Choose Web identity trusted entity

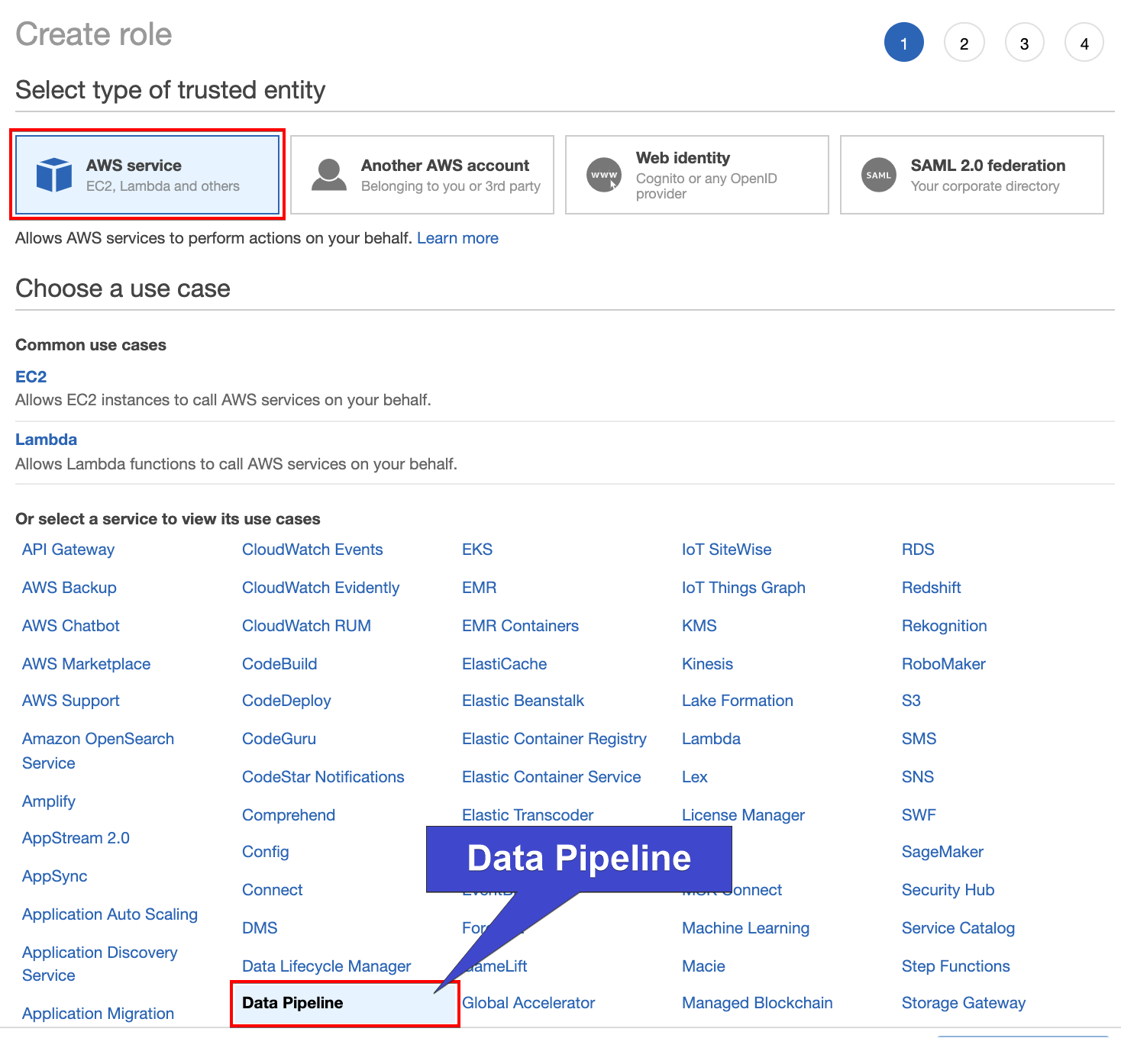pos(697,175)
